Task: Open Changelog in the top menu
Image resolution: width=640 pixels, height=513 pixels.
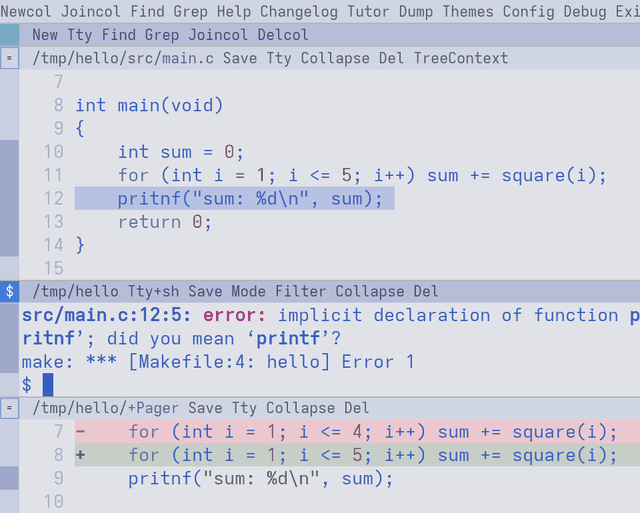Action: tap(299, 11)
